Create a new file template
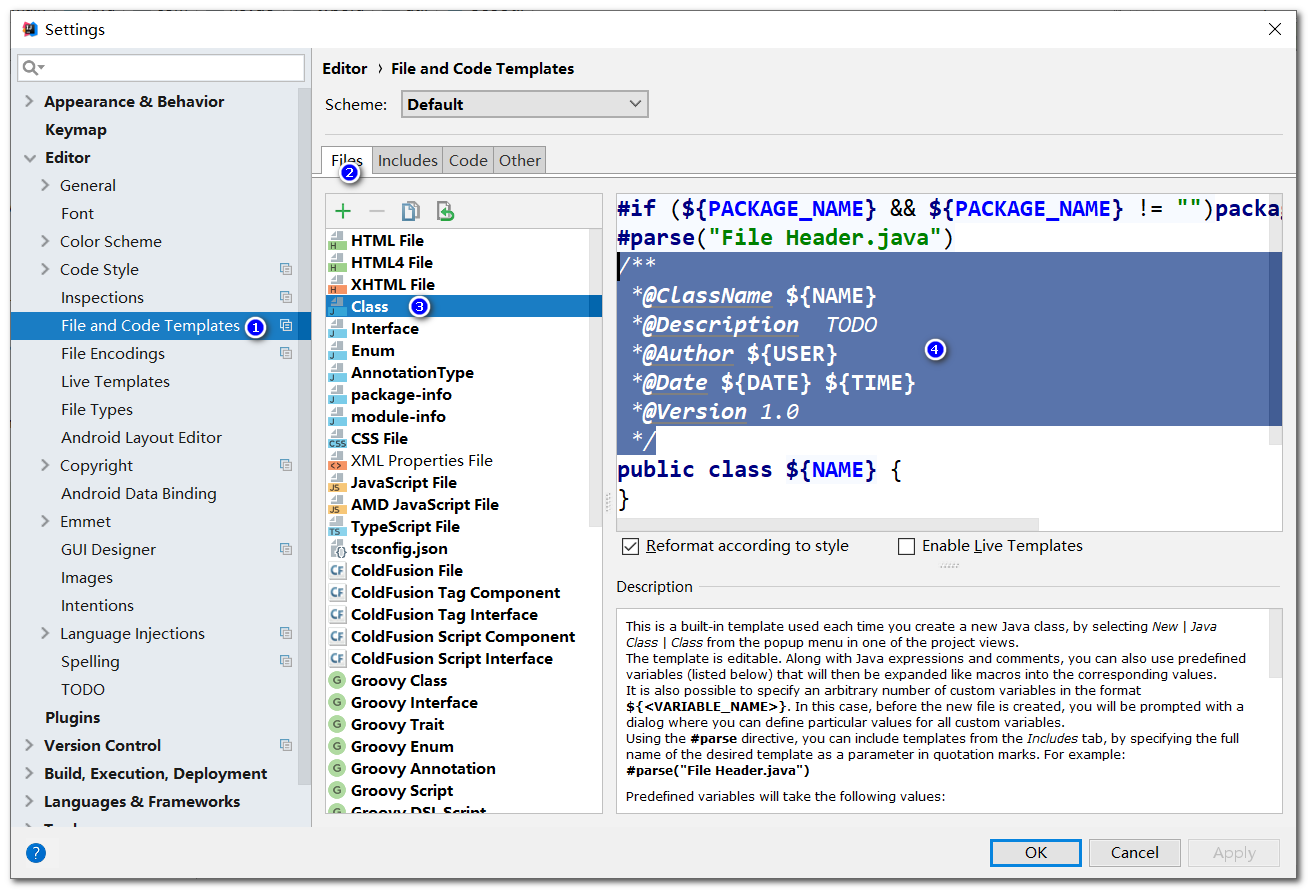 point(343,211)
